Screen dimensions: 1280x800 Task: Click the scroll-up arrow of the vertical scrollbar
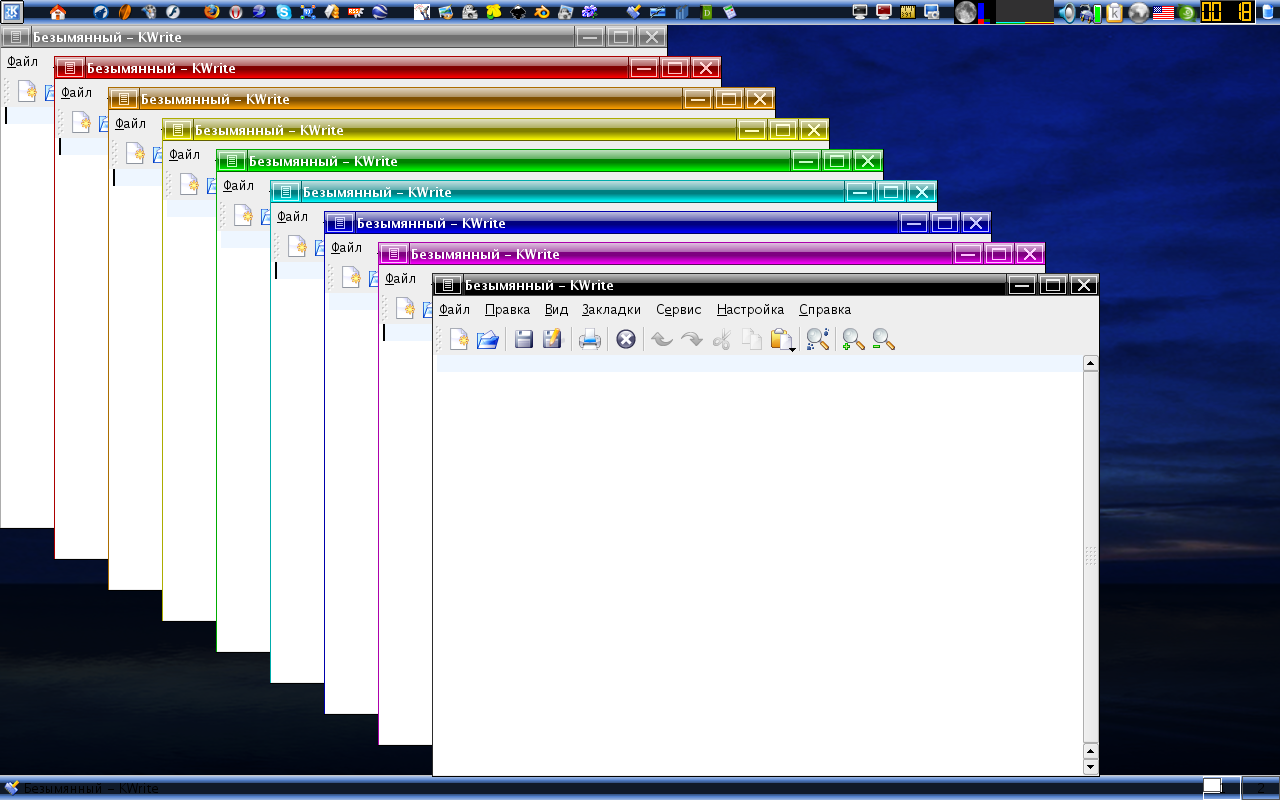point(1091,364)
